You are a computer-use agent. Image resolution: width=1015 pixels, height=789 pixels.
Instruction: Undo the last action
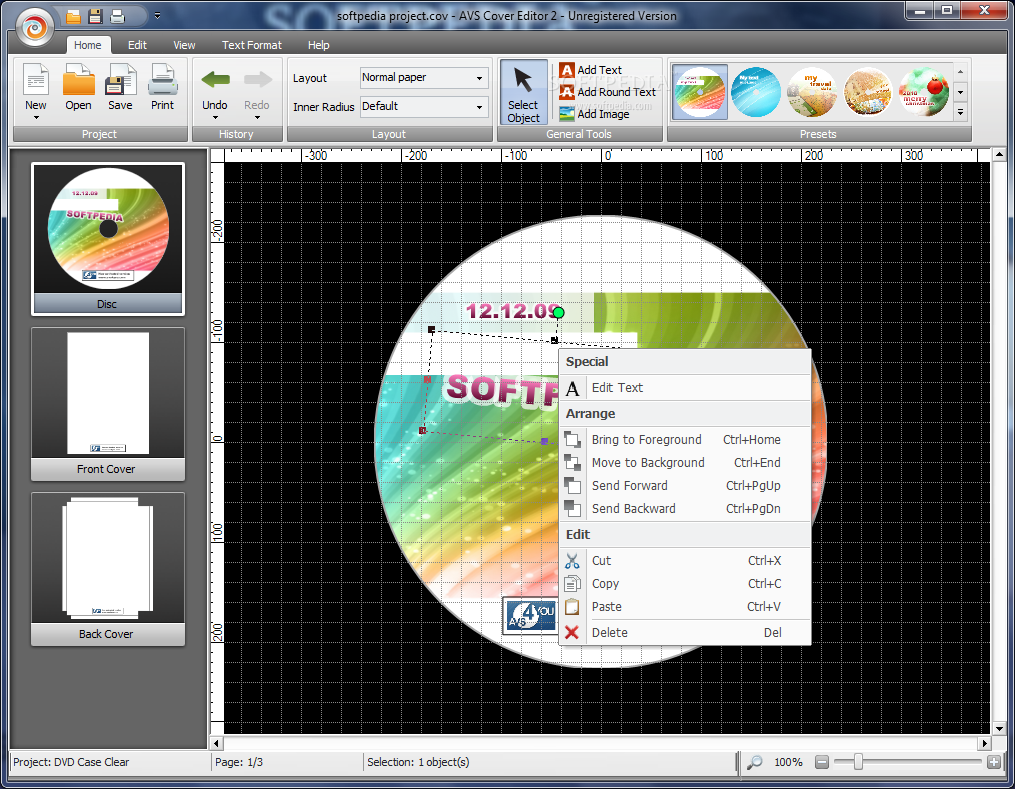pos(215,80)
